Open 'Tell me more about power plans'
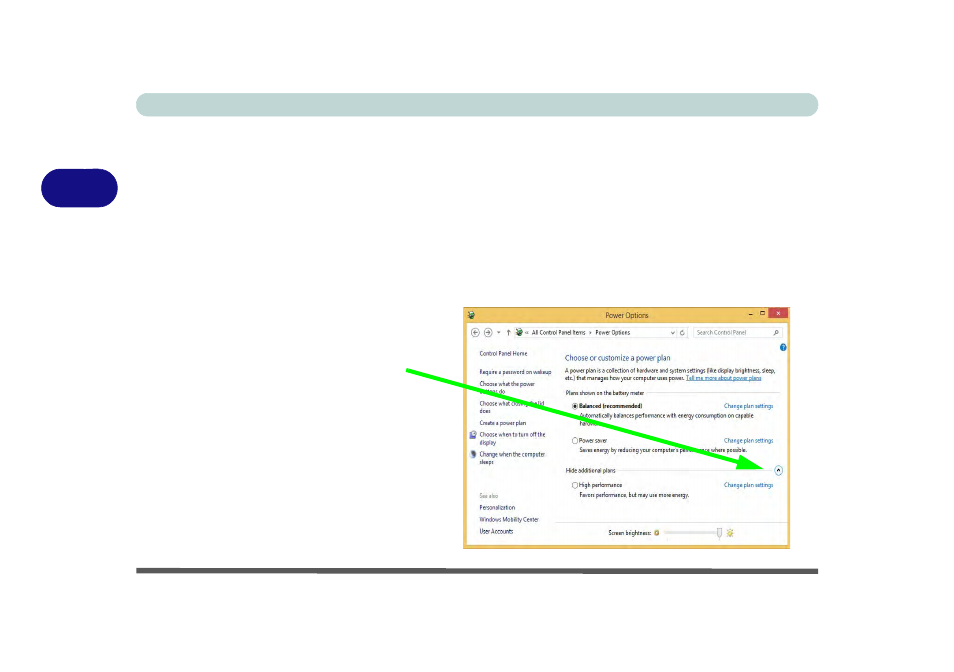The width and height of the screenshot is (954, 672). point(723,378)
